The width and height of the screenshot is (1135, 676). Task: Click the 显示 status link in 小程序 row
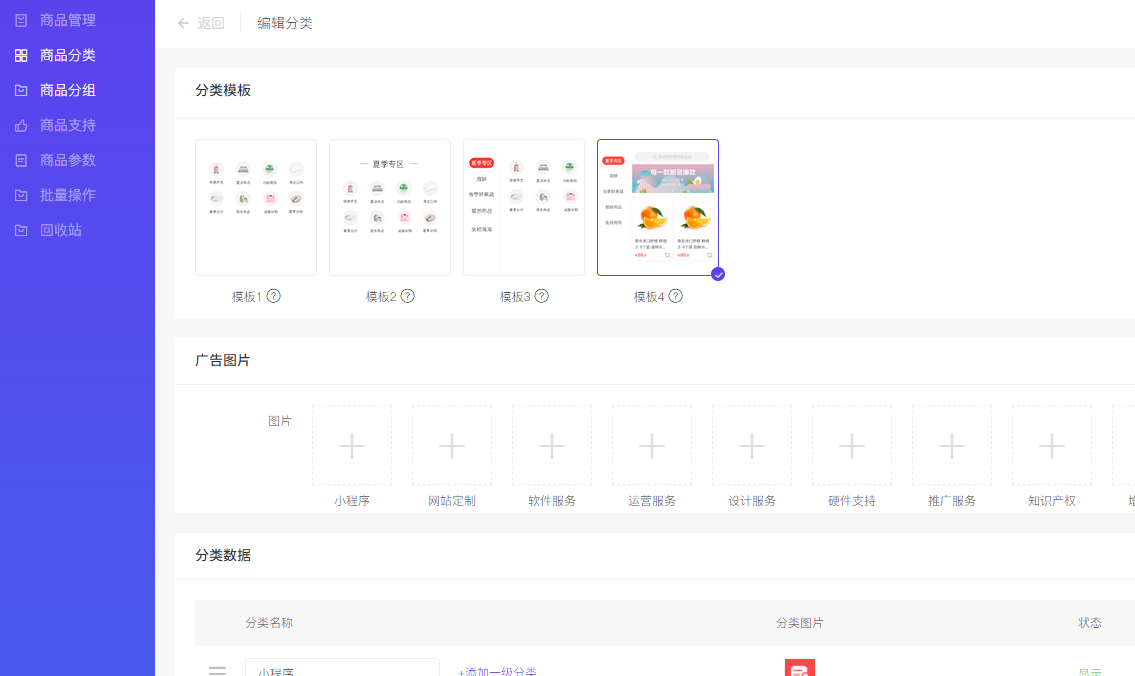click(x=1090, y=672)
